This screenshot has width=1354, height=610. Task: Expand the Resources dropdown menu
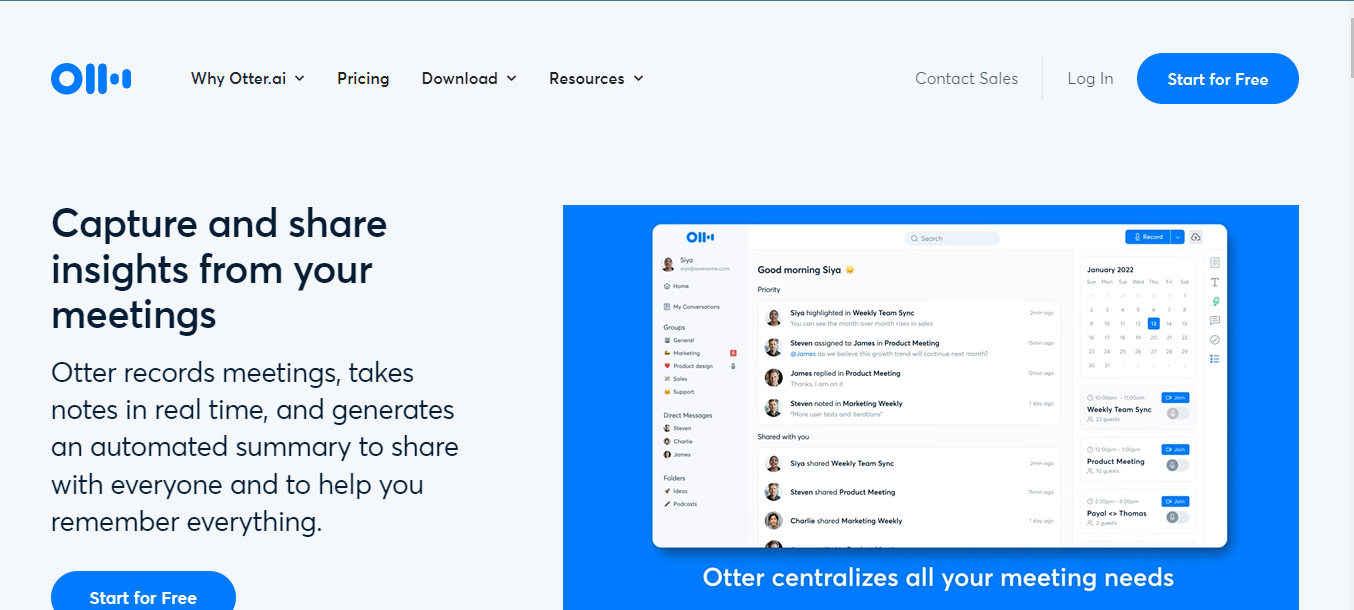(597, 78)
